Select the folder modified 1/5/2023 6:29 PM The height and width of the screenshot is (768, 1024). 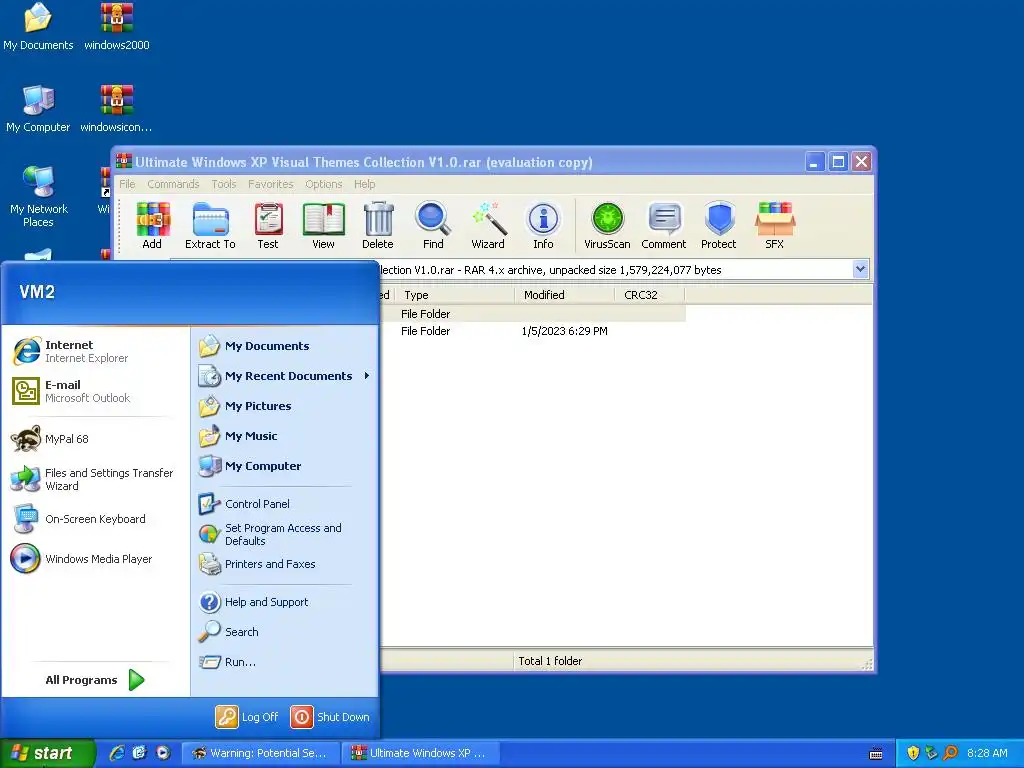tap(532, 331)
